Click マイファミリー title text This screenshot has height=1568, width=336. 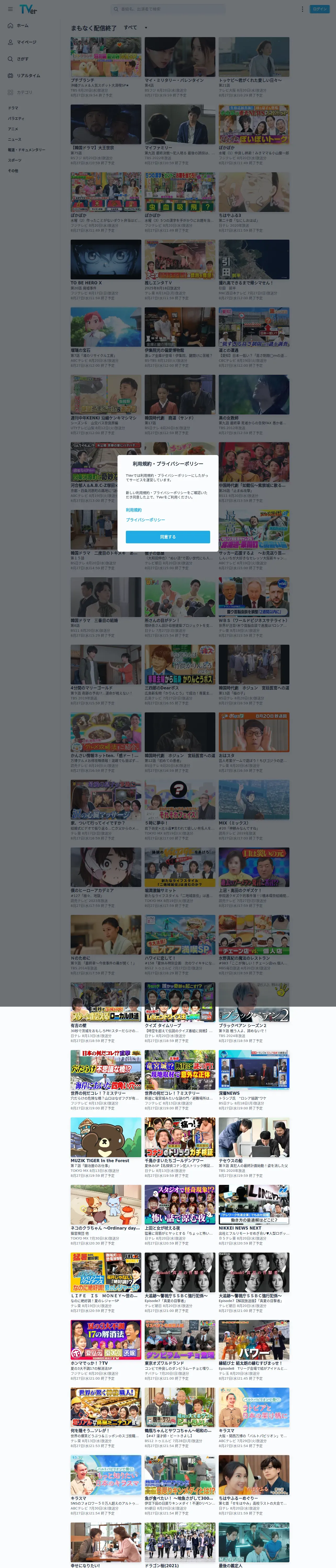[x=158, y=148]
